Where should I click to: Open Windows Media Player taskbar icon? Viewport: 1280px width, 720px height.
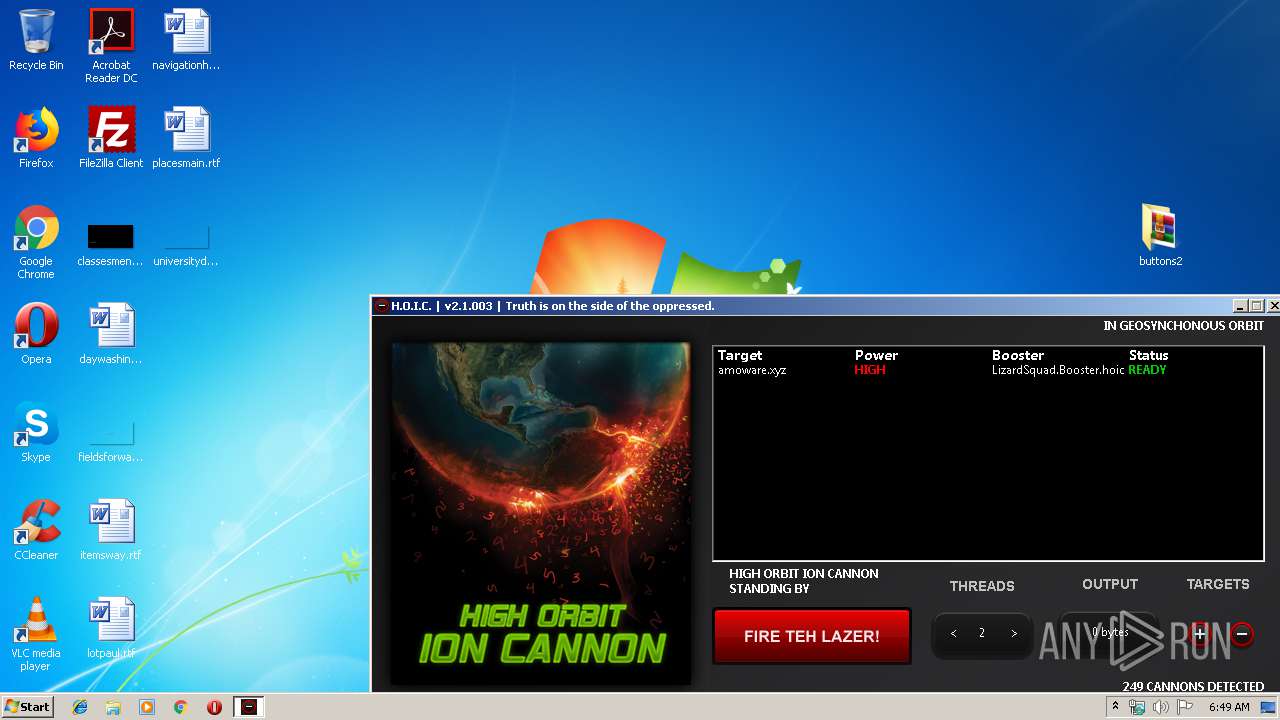[147, 707]
